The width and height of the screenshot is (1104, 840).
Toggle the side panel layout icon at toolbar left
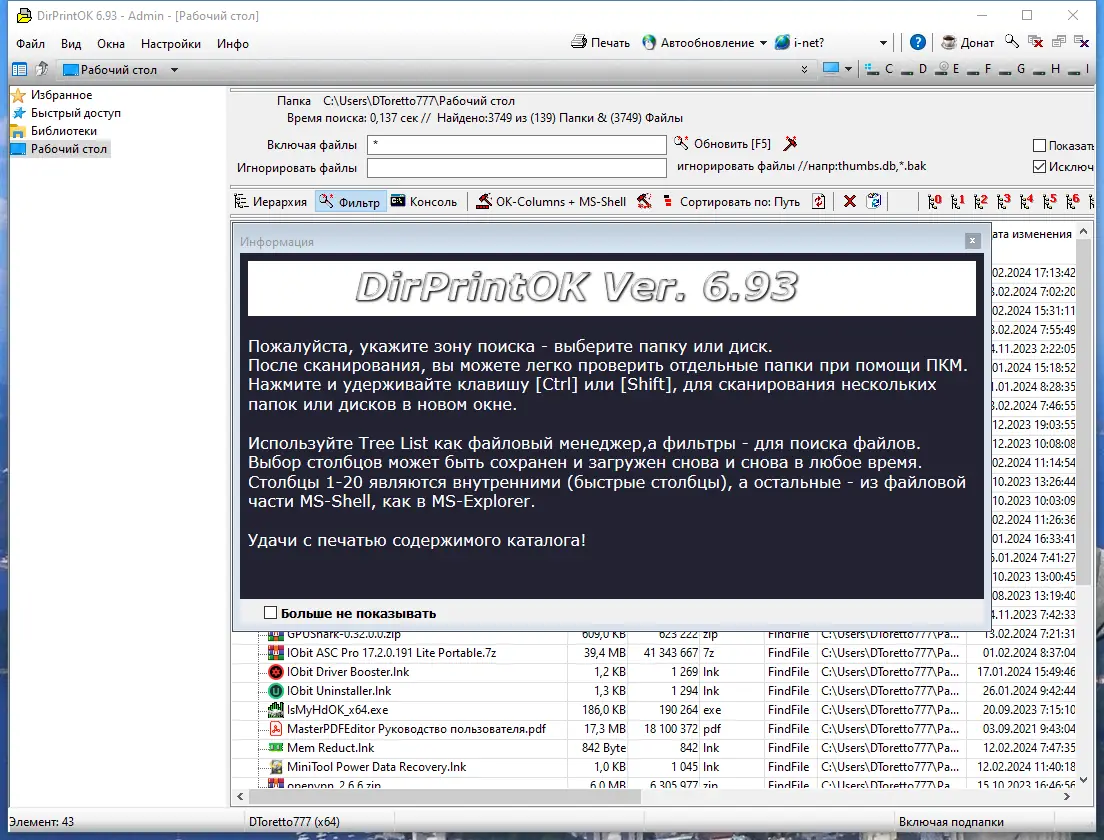coord(20,69)
